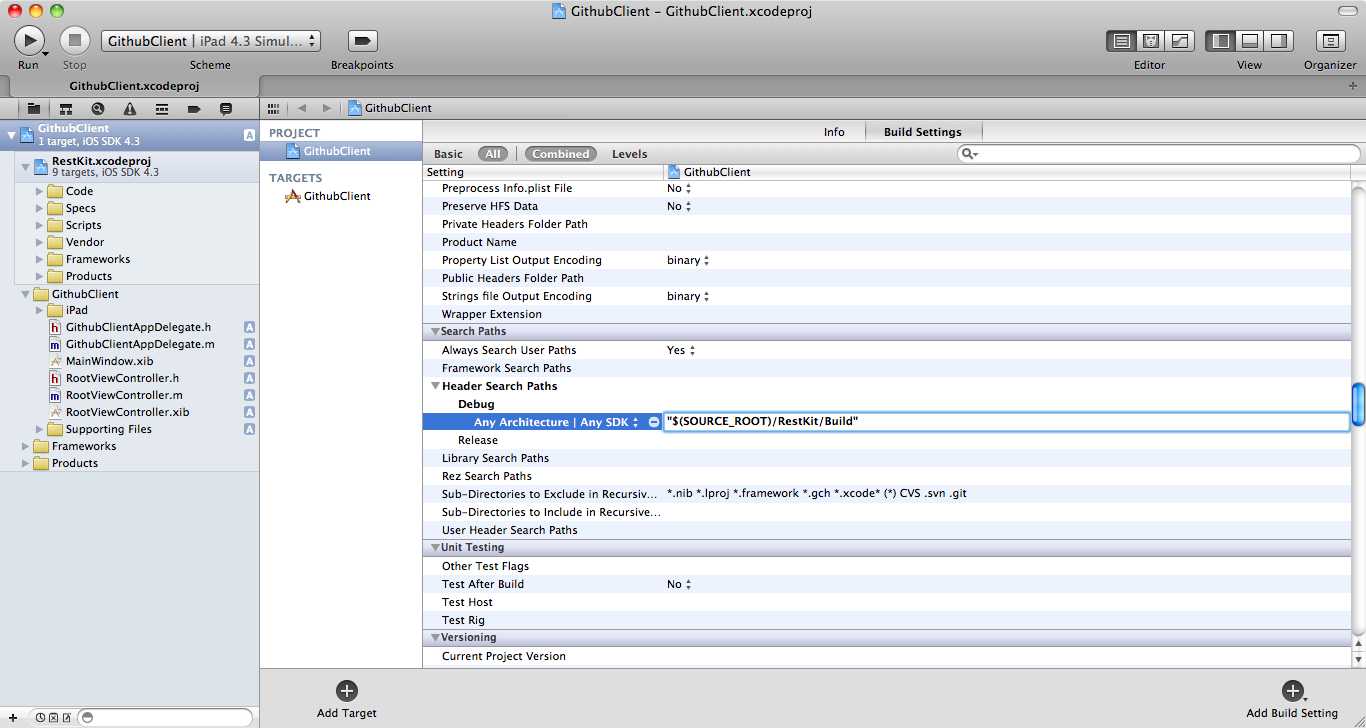Show the Debug navigator
This screenshot has width=1366, height=728.
pos(162,108)
